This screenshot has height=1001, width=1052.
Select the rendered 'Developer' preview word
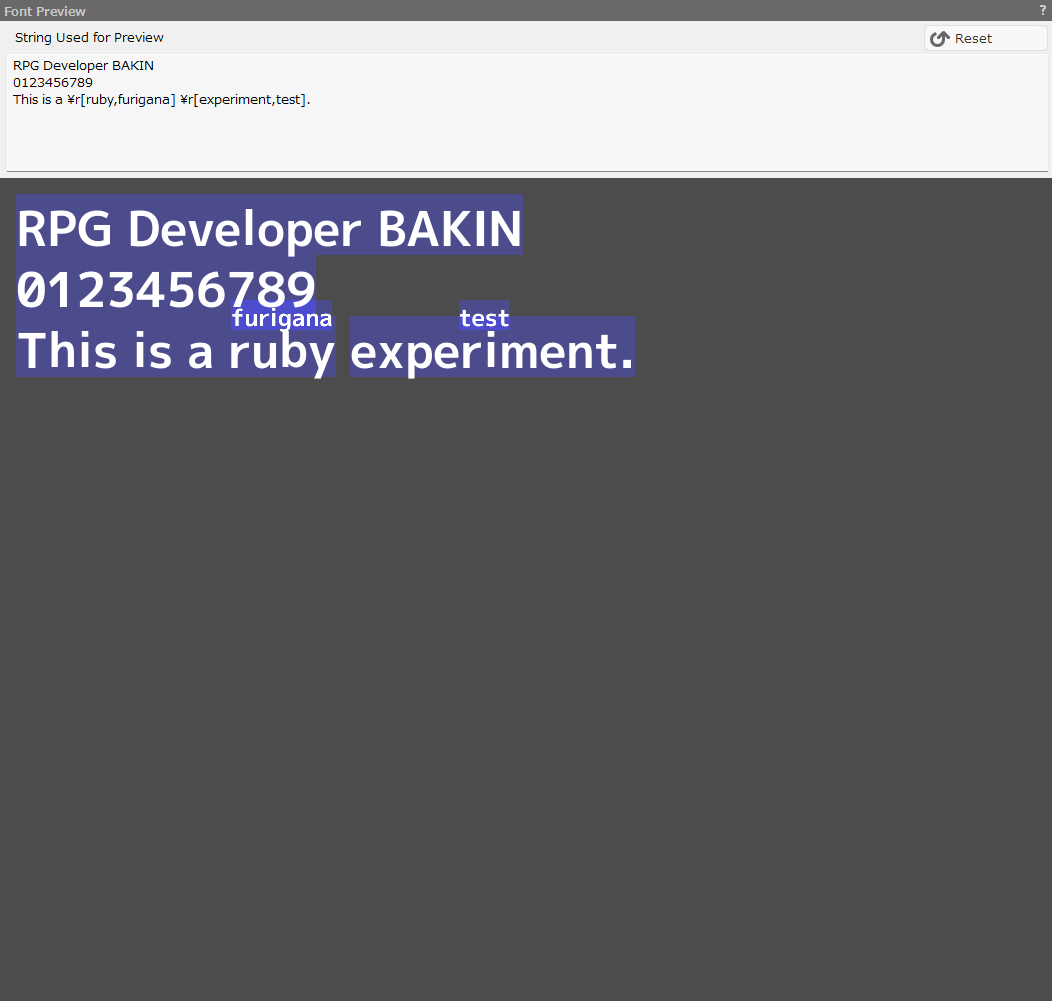click(x=244, y=229)
